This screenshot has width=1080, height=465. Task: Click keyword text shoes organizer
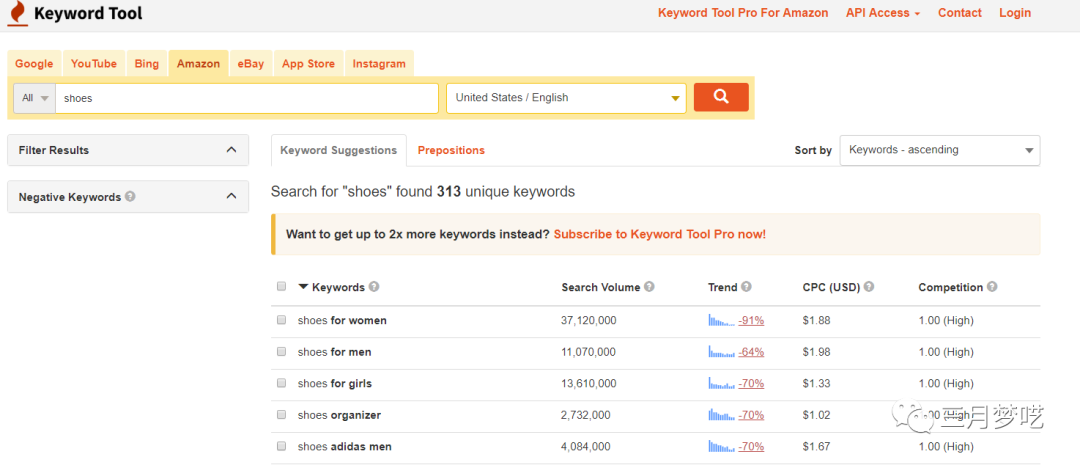[340, 415]
